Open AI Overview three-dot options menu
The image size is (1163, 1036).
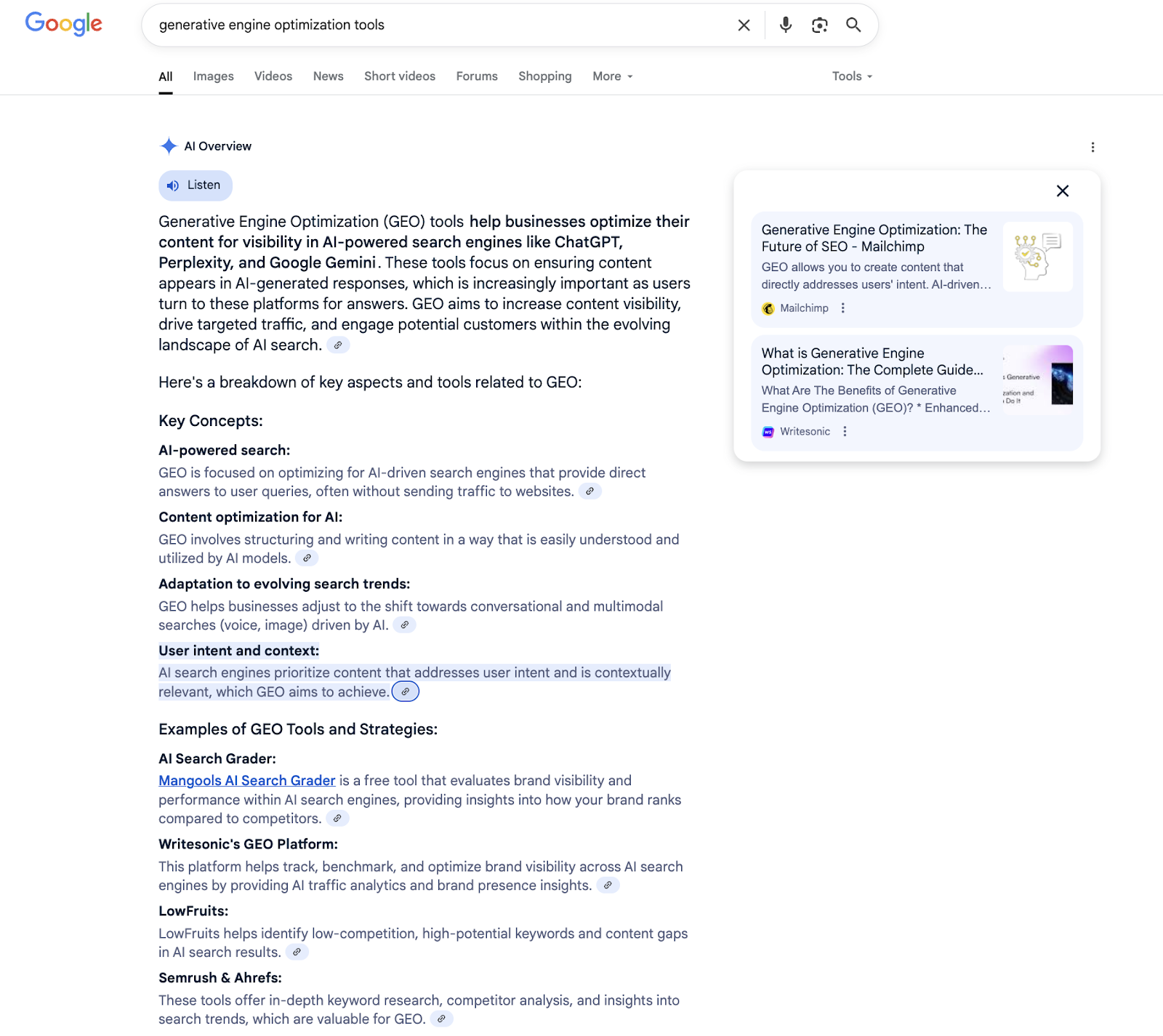click(x=1092, y=147)
